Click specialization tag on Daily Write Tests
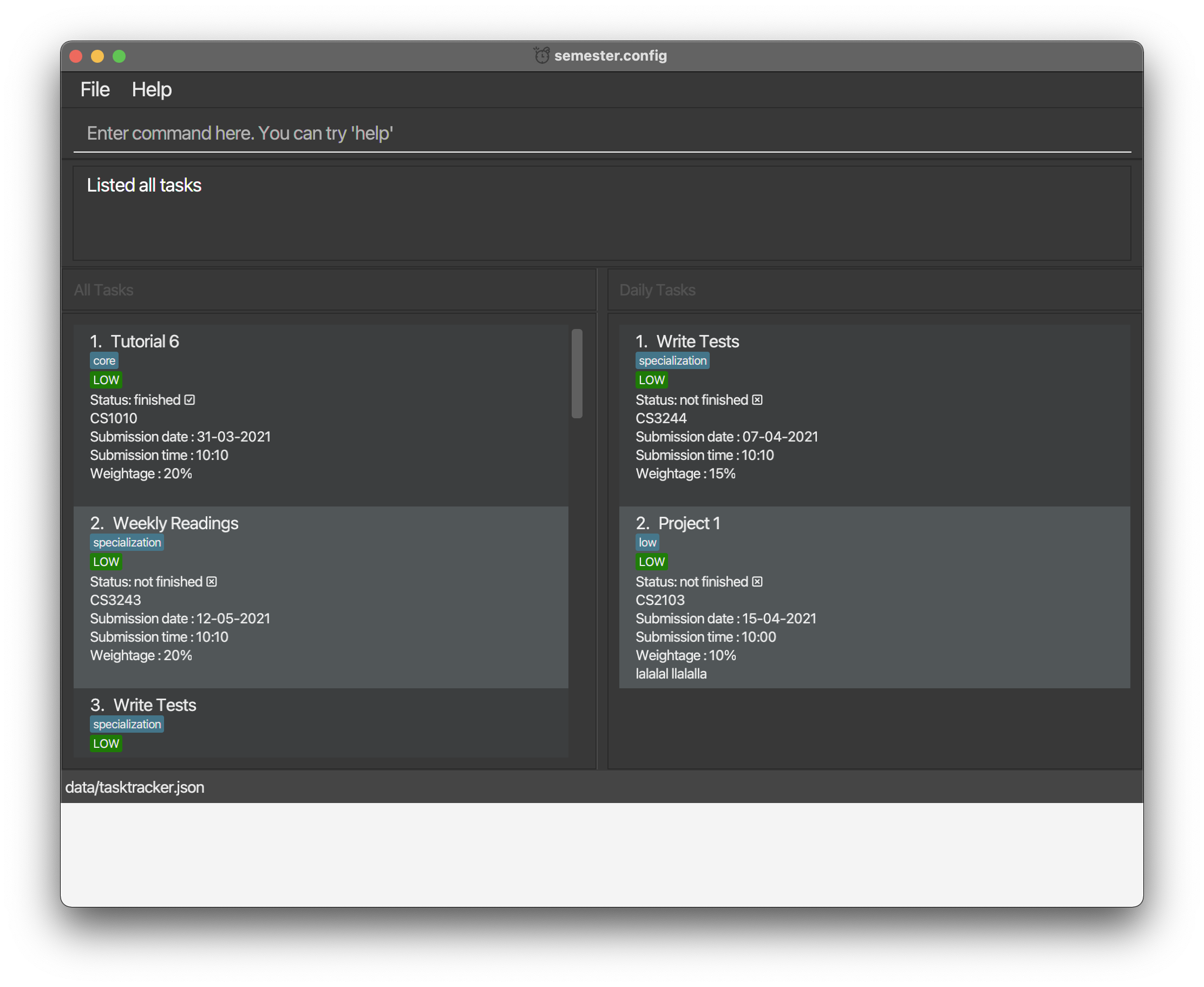Screen dimensions: 1204x987 pos(672,360)
